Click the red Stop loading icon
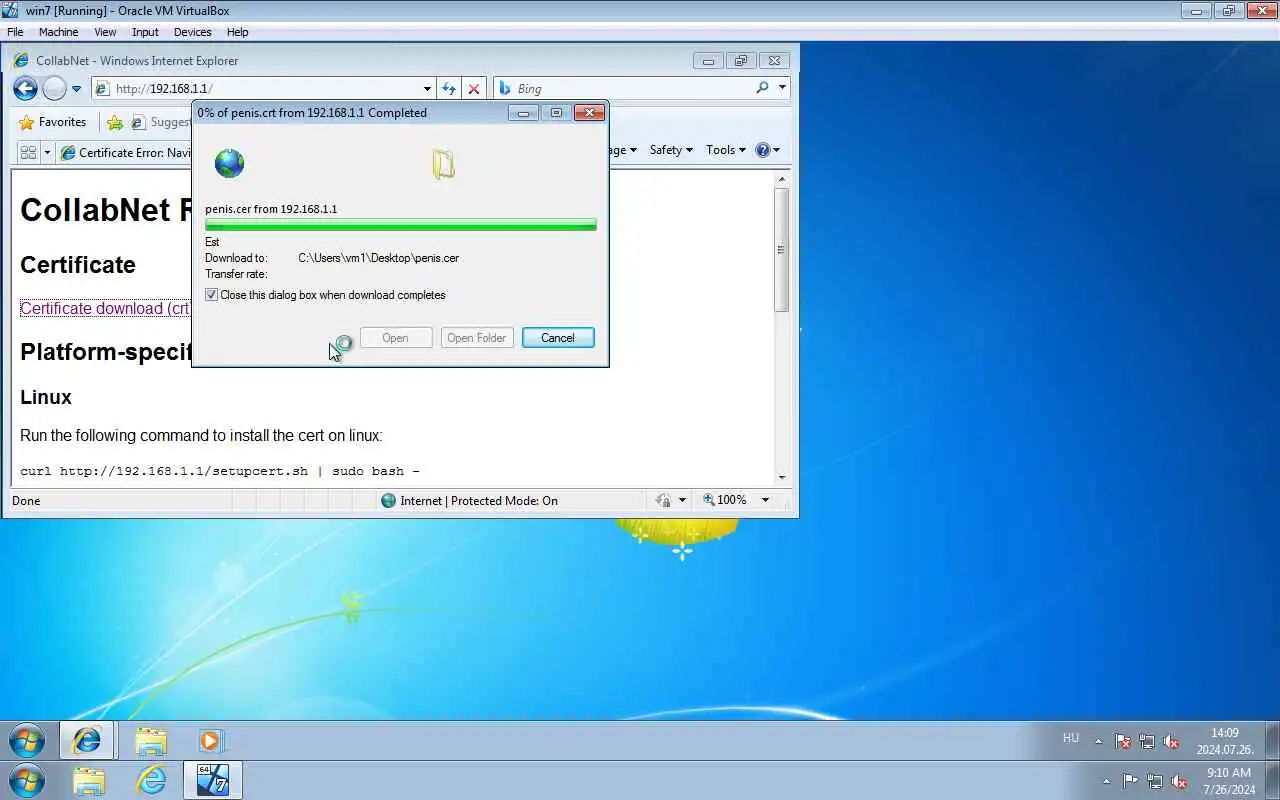 (474, 89)
